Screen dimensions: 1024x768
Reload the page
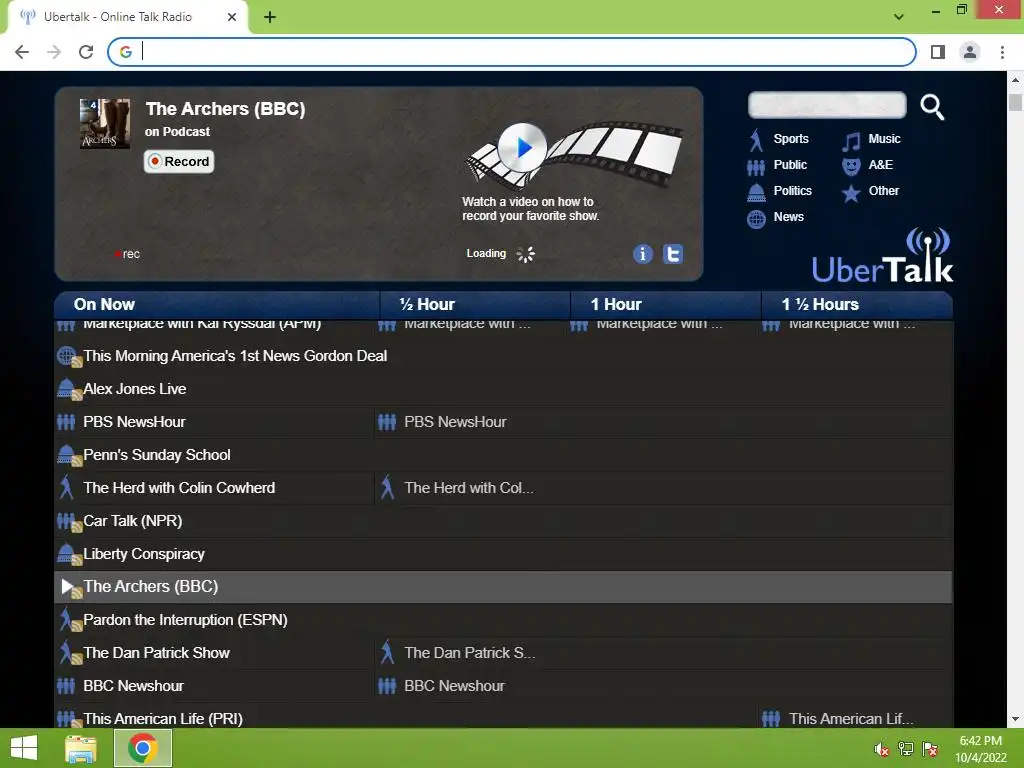tap(86, 52)
